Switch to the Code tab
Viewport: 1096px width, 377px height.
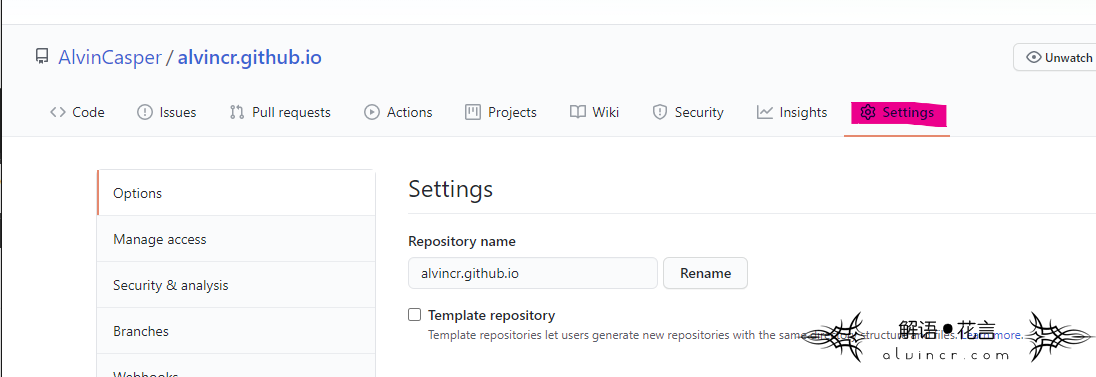(x=78, y=112)
